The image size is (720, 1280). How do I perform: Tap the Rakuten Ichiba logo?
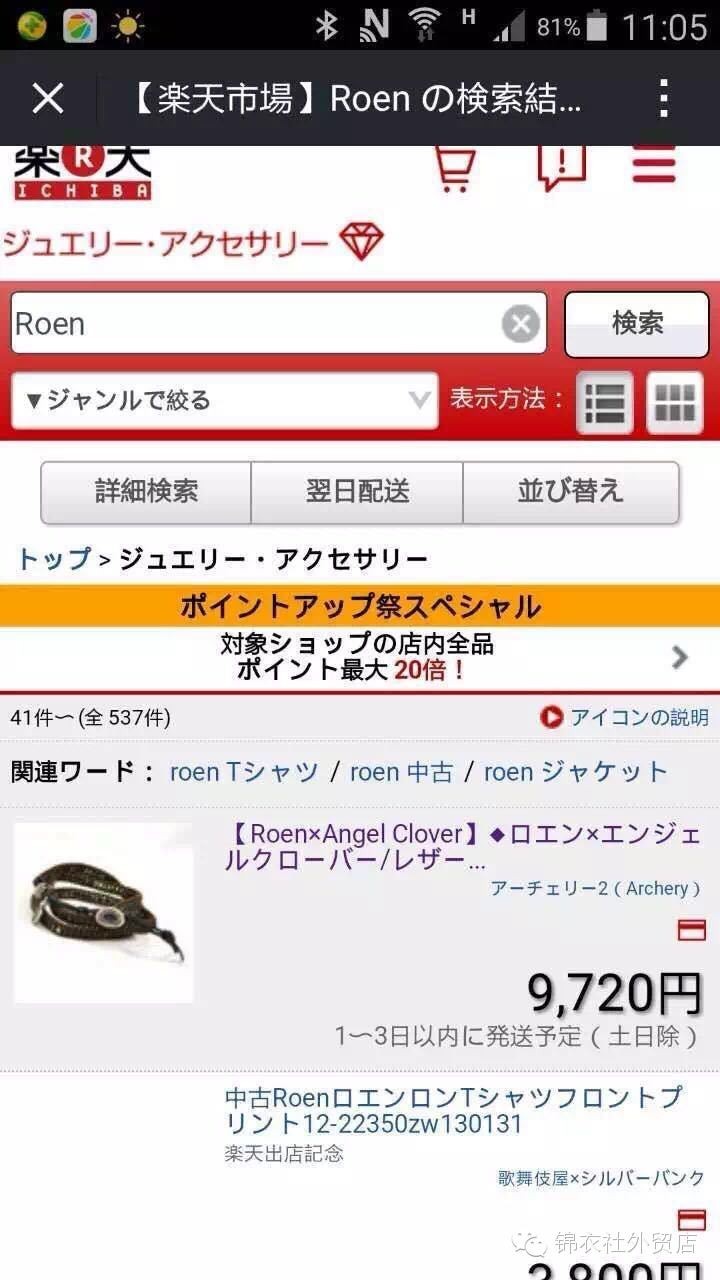(x=82, y=173)
